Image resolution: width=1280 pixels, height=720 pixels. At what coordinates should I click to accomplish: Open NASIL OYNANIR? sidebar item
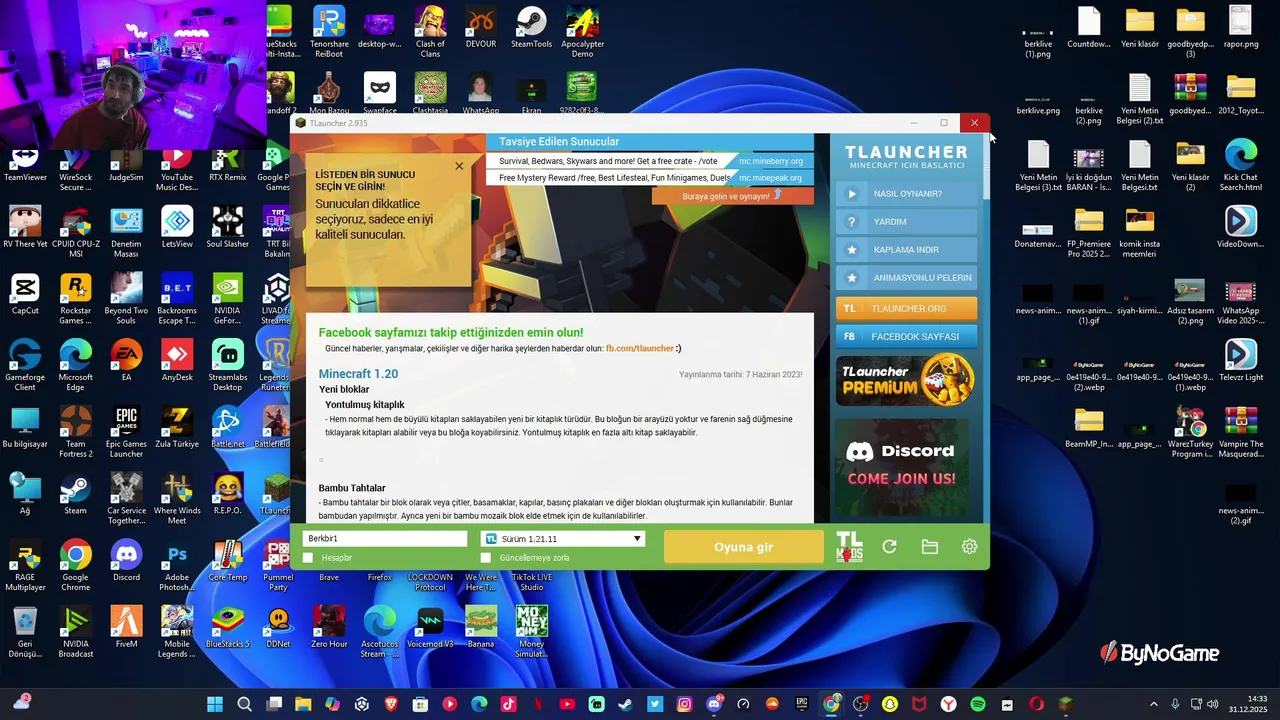pyautogui.click(x=906, y=193)
